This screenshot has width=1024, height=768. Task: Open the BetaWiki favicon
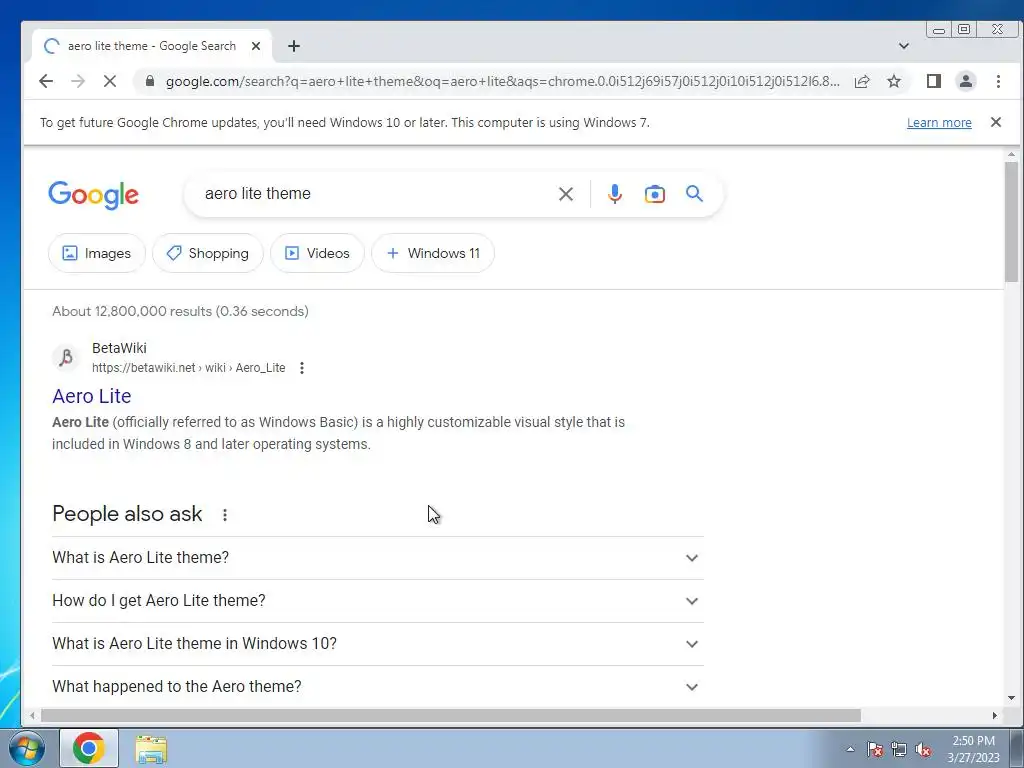(66, 357)
